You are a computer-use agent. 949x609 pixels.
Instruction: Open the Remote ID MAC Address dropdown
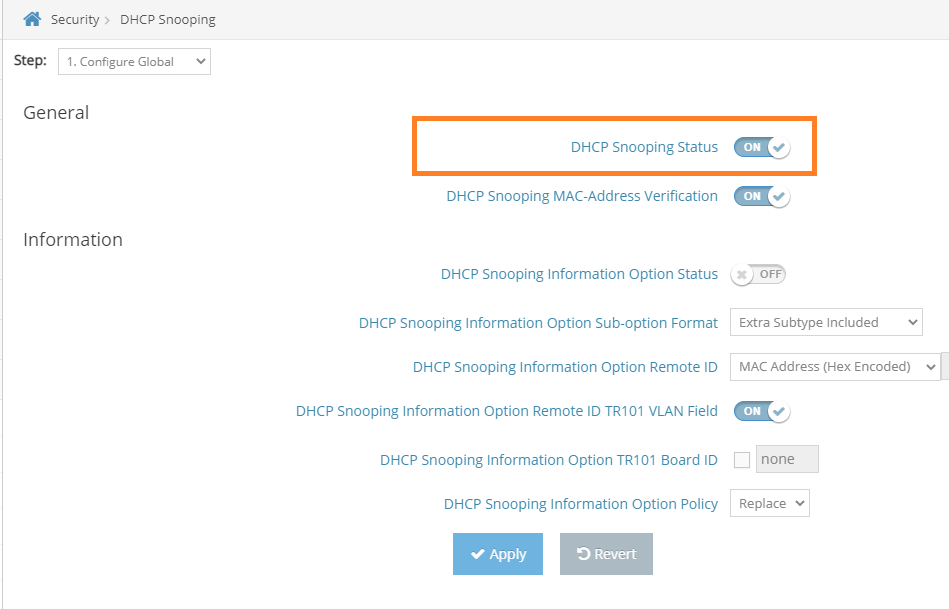(x=834, y=367)
